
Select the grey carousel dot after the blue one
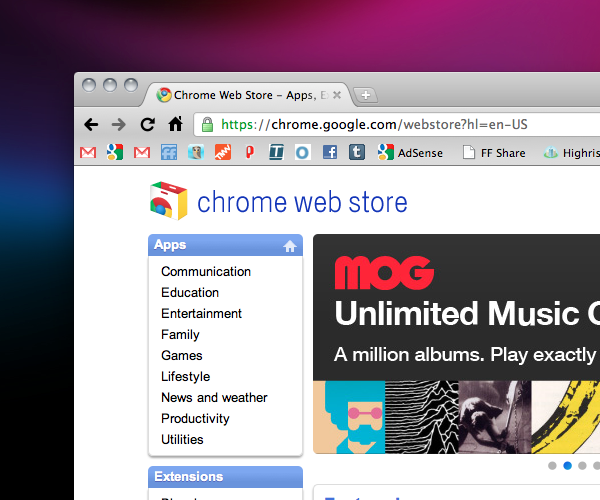(582, 466)
